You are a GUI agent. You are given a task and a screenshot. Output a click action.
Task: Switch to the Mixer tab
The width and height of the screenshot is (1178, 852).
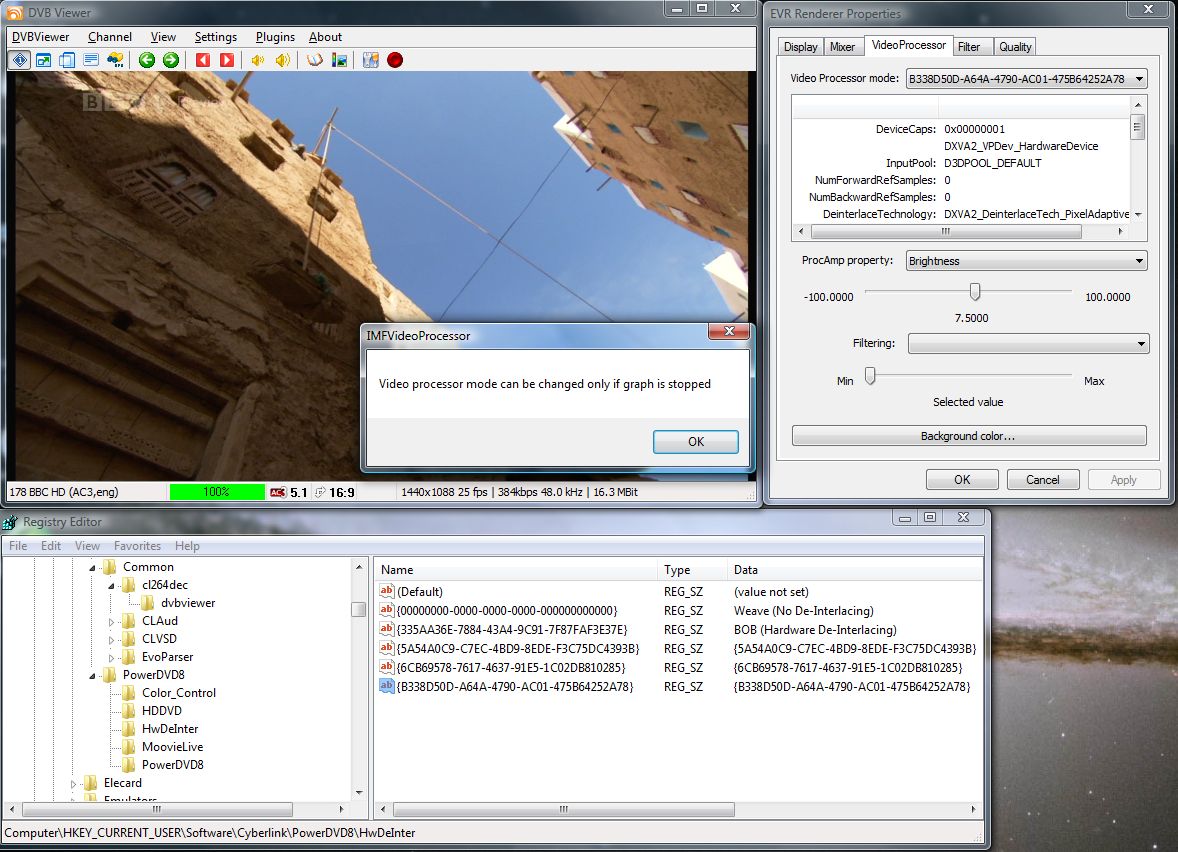coord(842,47)
